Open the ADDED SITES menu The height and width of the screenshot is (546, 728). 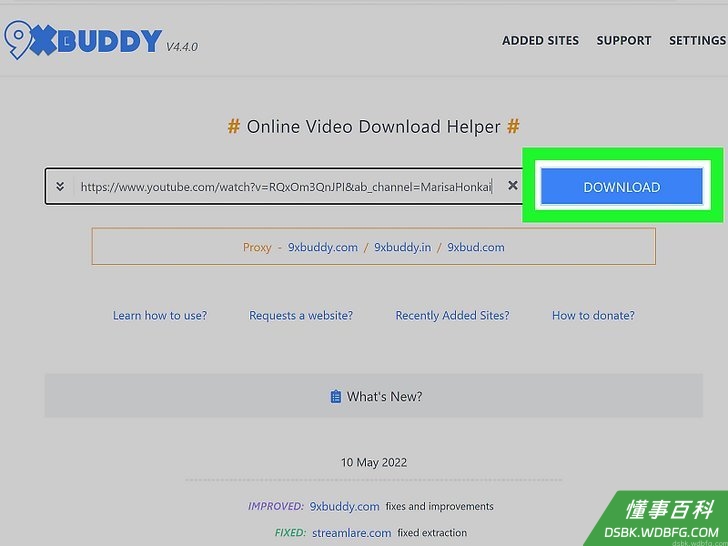point(540,41)
